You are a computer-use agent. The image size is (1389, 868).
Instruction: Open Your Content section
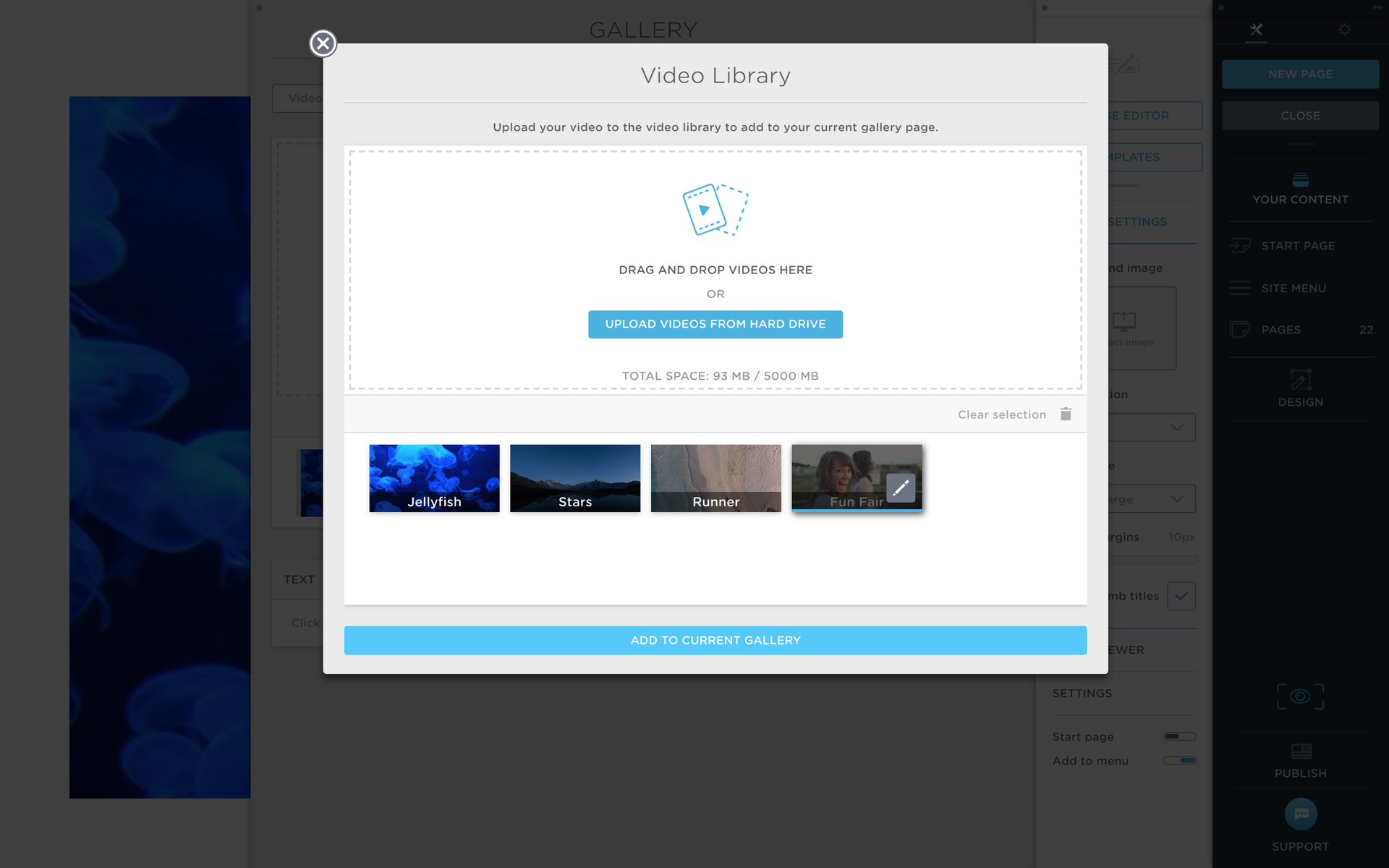[1300, 190]
